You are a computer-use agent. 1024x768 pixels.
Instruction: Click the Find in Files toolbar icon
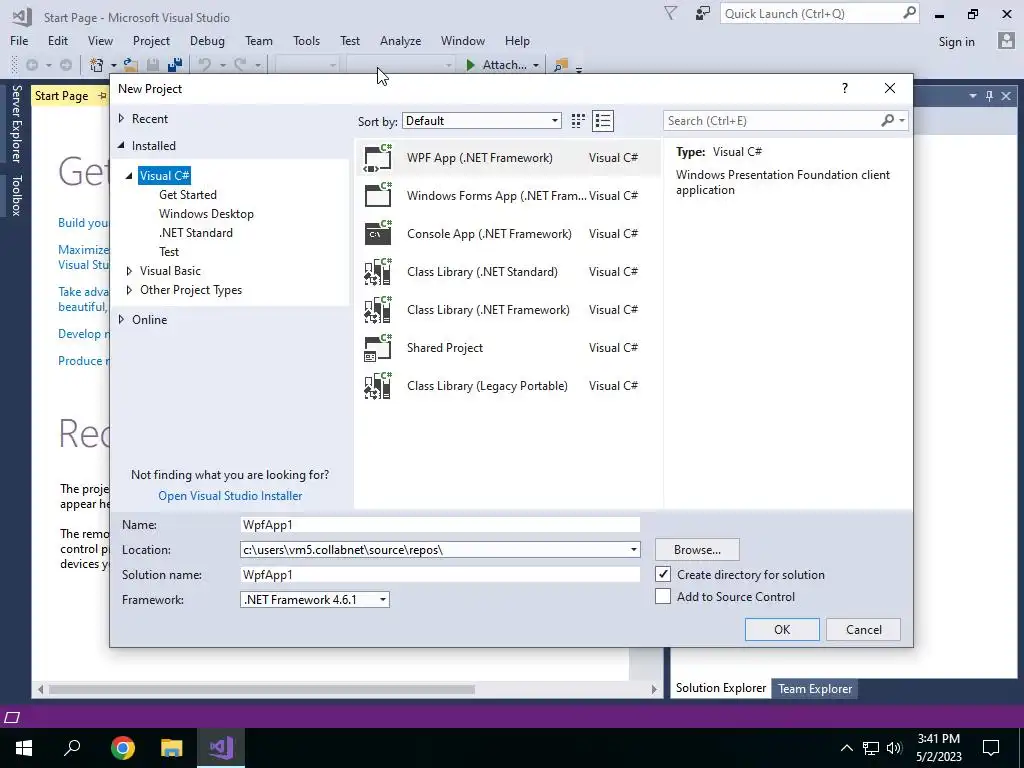[560, 65]
